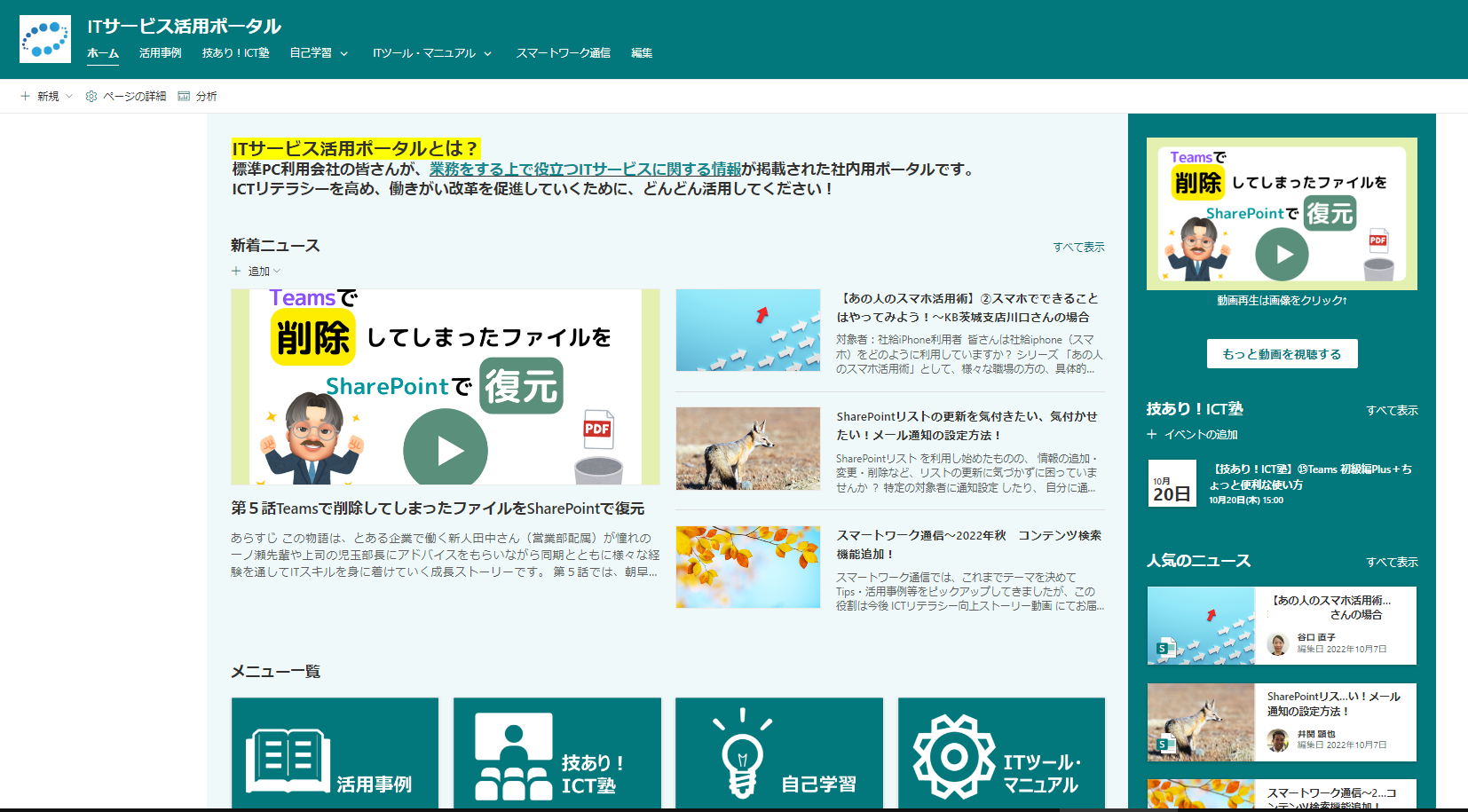Open the 自己学習 lightbulb tile
Screen dimensions: 1468x812
pos(778,753)
